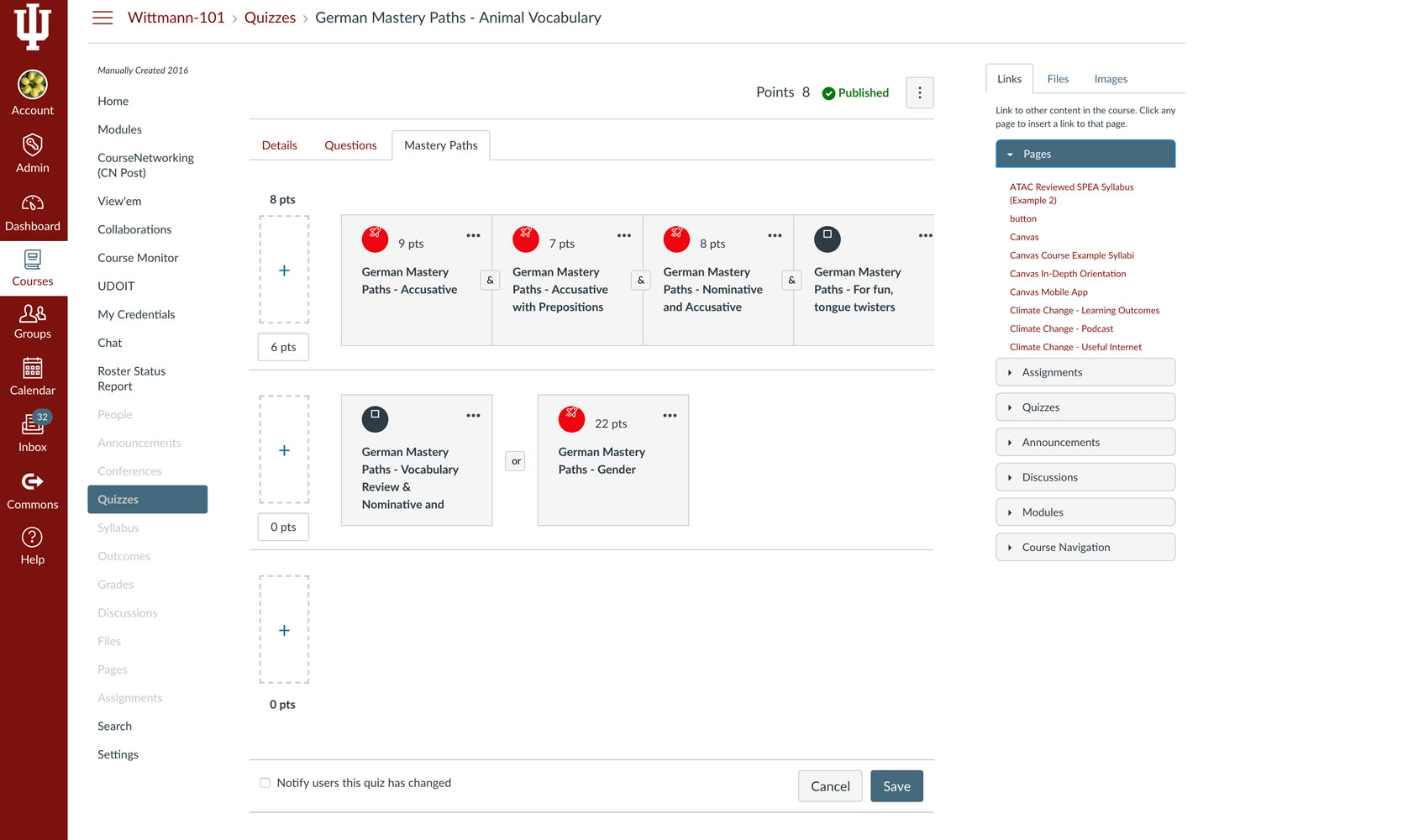1403x840 pixels.
Task: Toggle & connector after Accusative with Prepositions
Action: click(x=641, y=280)
